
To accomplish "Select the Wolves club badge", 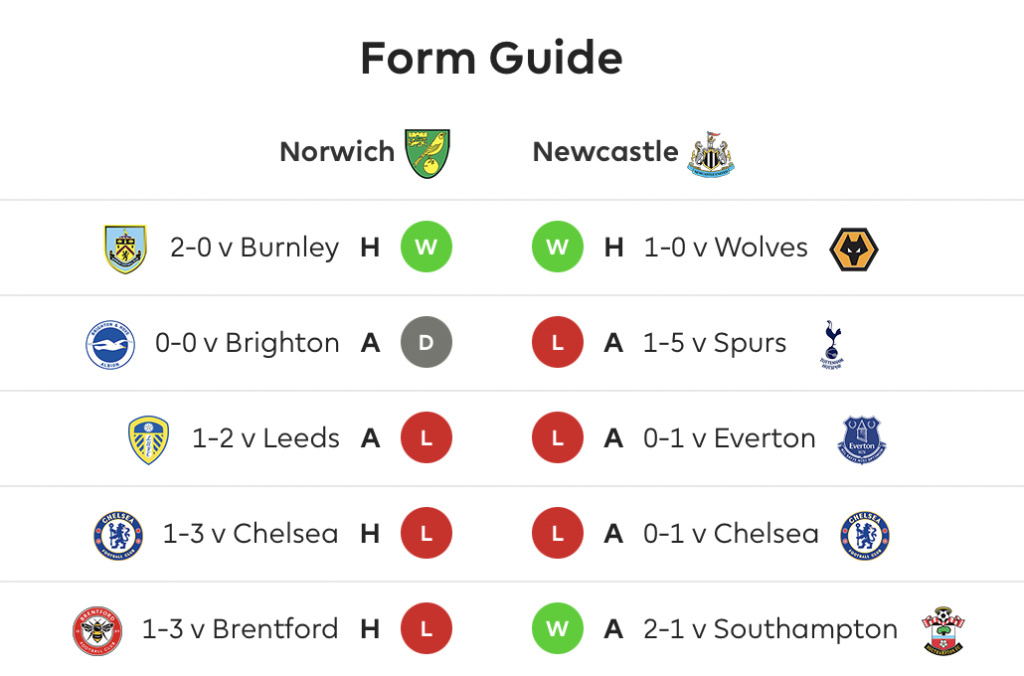I will point(854,249).
